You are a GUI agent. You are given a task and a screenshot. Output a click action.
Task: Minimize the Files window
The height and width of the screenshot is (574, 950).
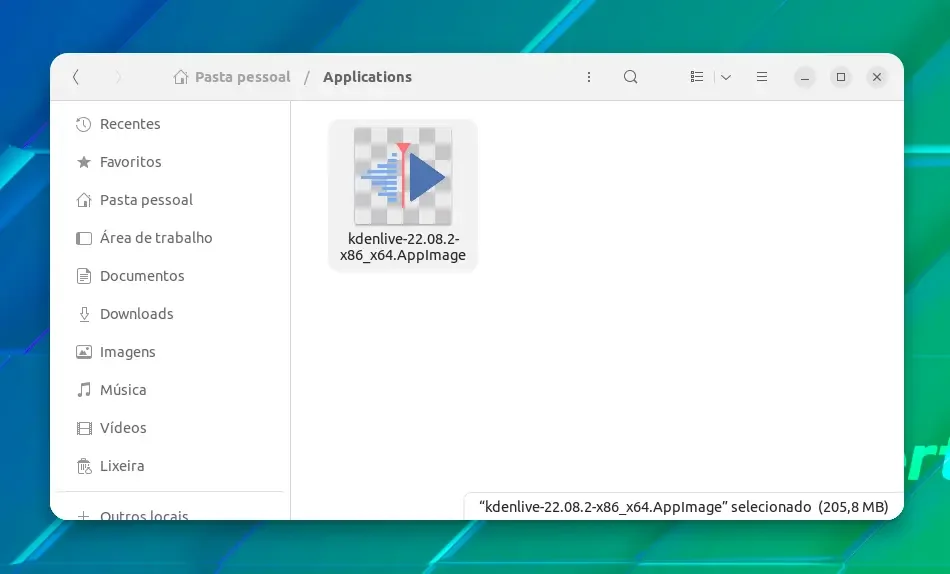[x=805, y=77]
